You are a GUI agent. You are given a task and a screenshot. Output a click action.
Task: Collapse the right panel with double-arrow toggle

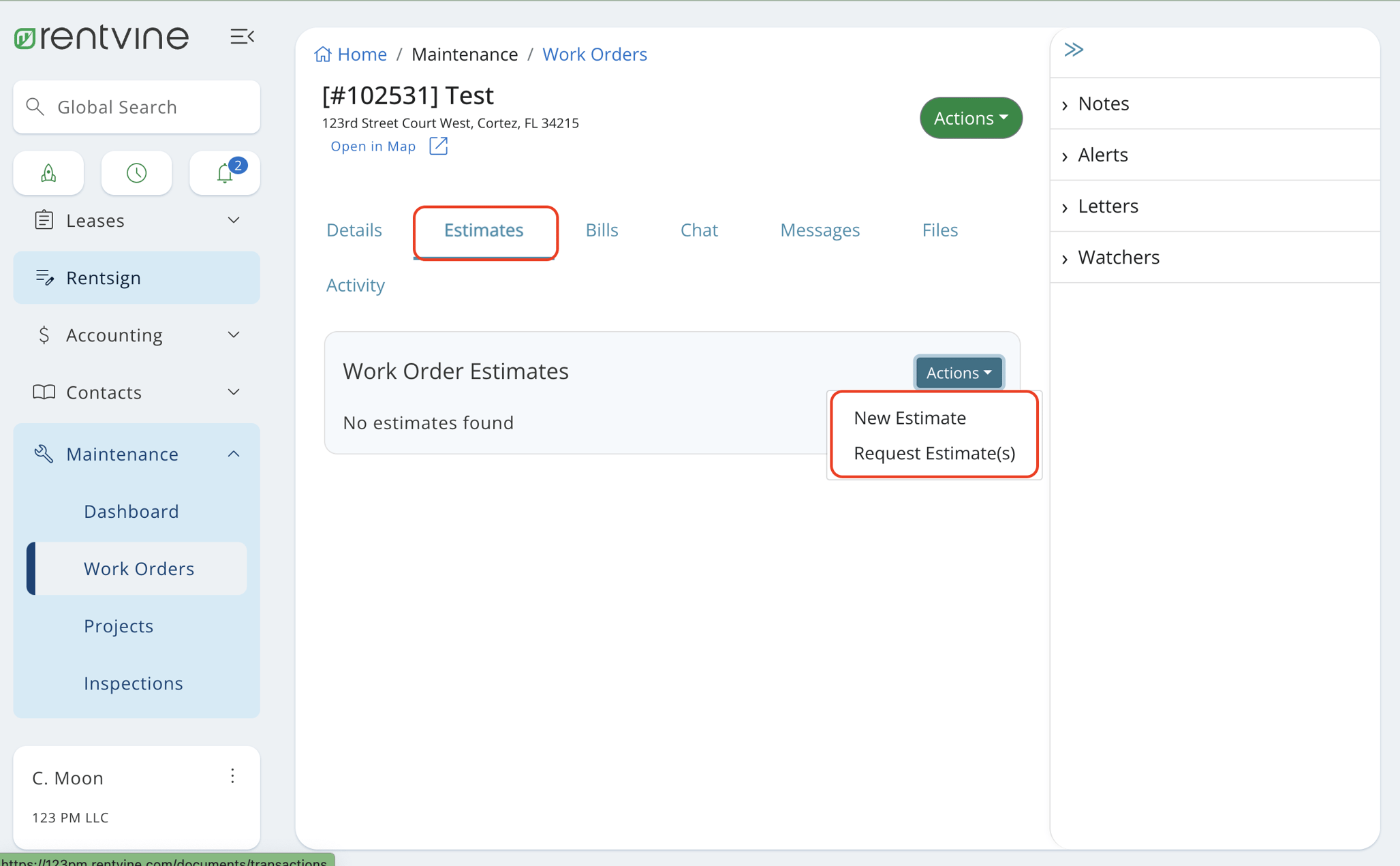[x=1074, y=49]
